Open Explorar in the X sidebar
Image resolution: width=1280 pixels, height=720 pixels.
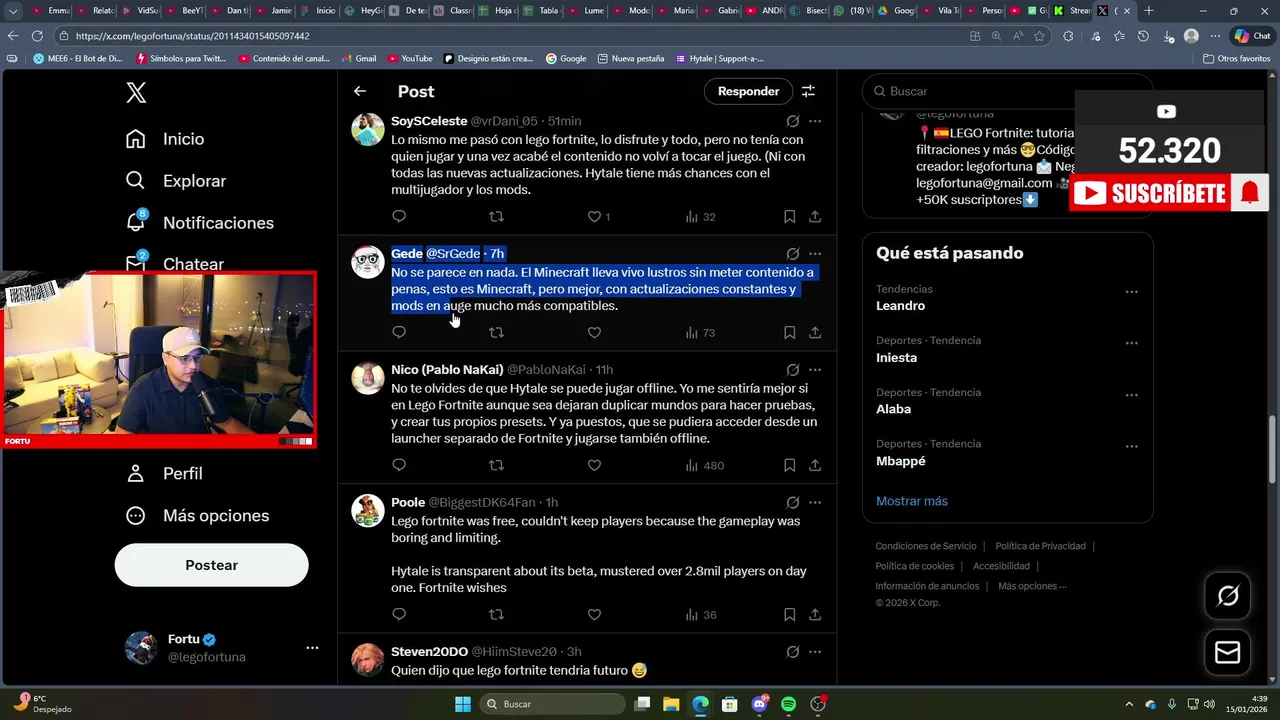coord(176,181)
